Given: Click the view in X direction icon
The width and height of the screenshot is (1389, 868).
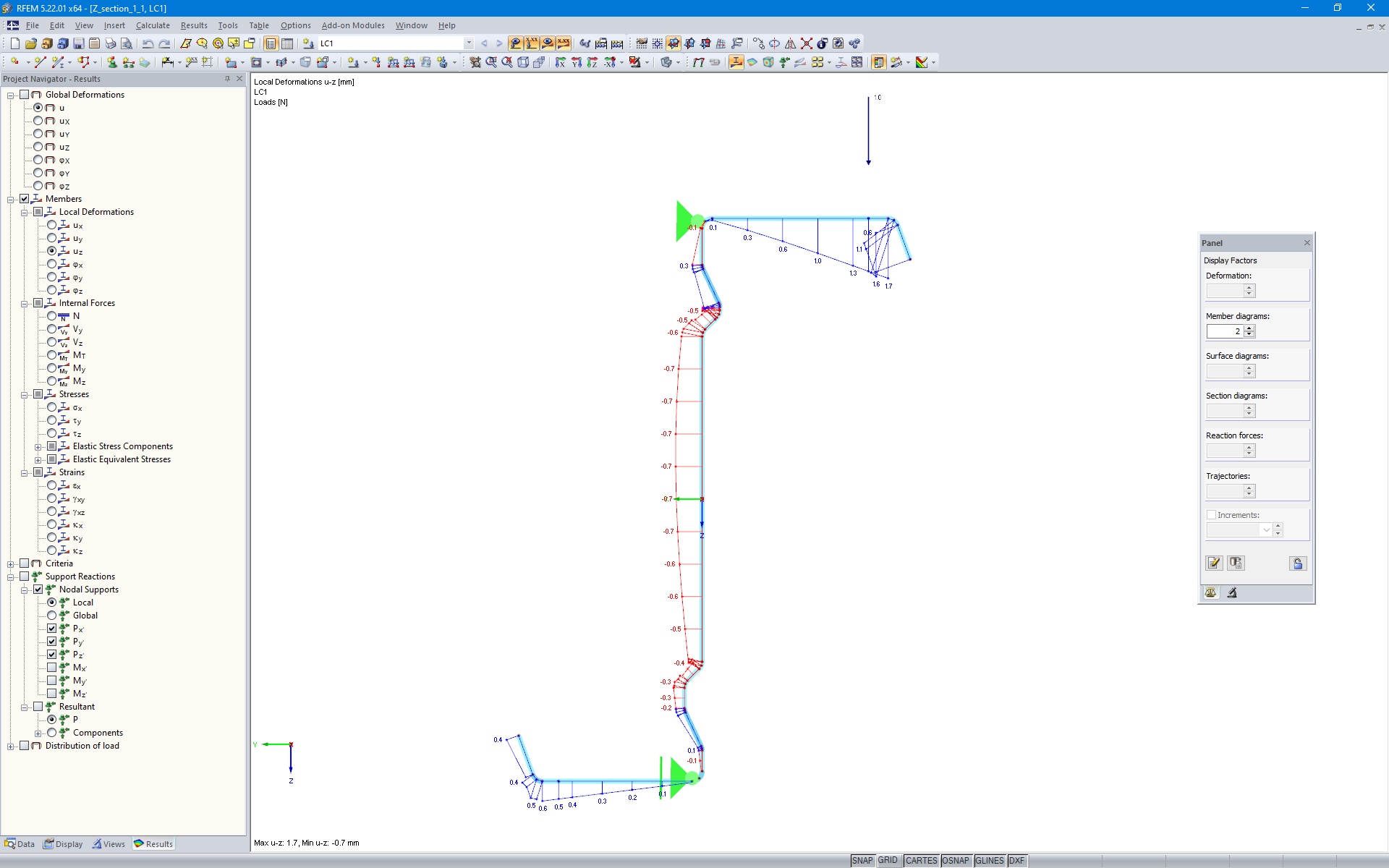Looking at the screenshot, I should 560,63.
